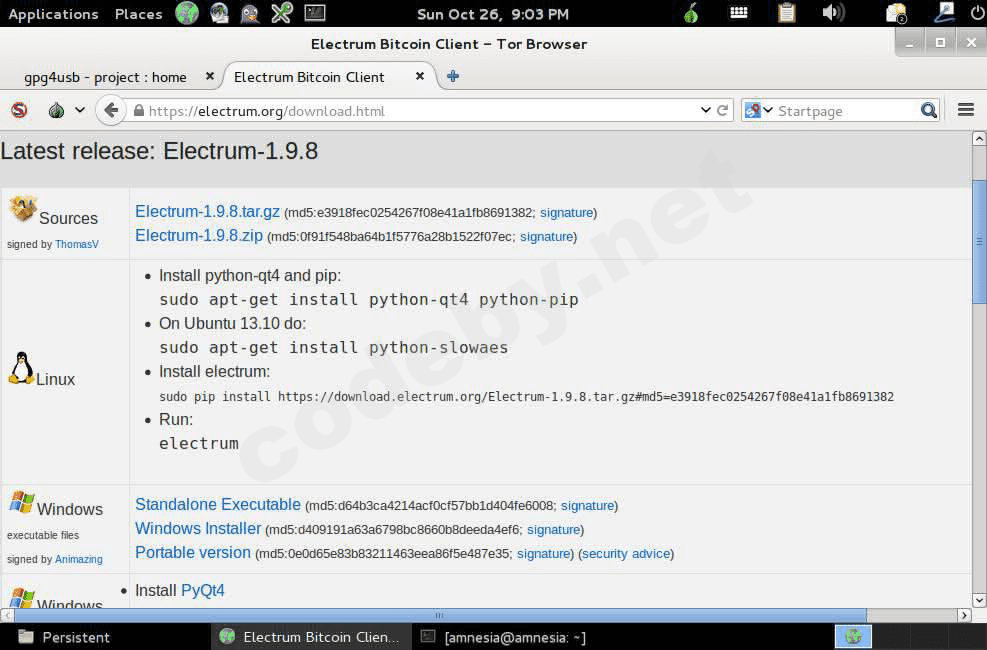Open signature link for tar.gz source
987x650 pixels.
pyautogui.click(x=567, y=213)
